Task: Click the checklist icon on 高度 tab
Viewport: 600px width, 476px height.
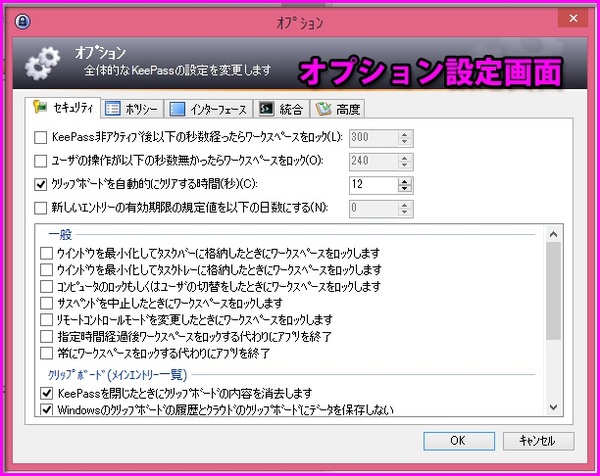Action: point(323,109)
